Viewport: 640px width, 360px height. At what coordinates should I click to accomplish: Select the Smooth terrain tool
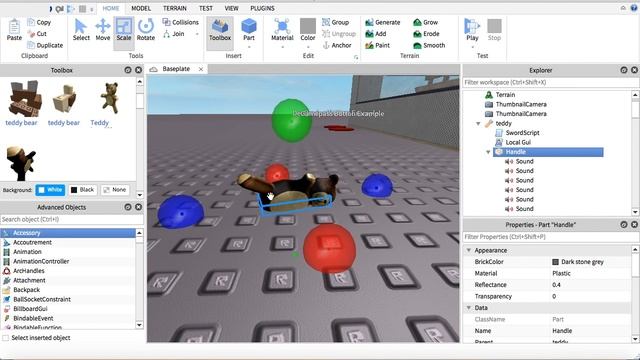pos(429,45)
